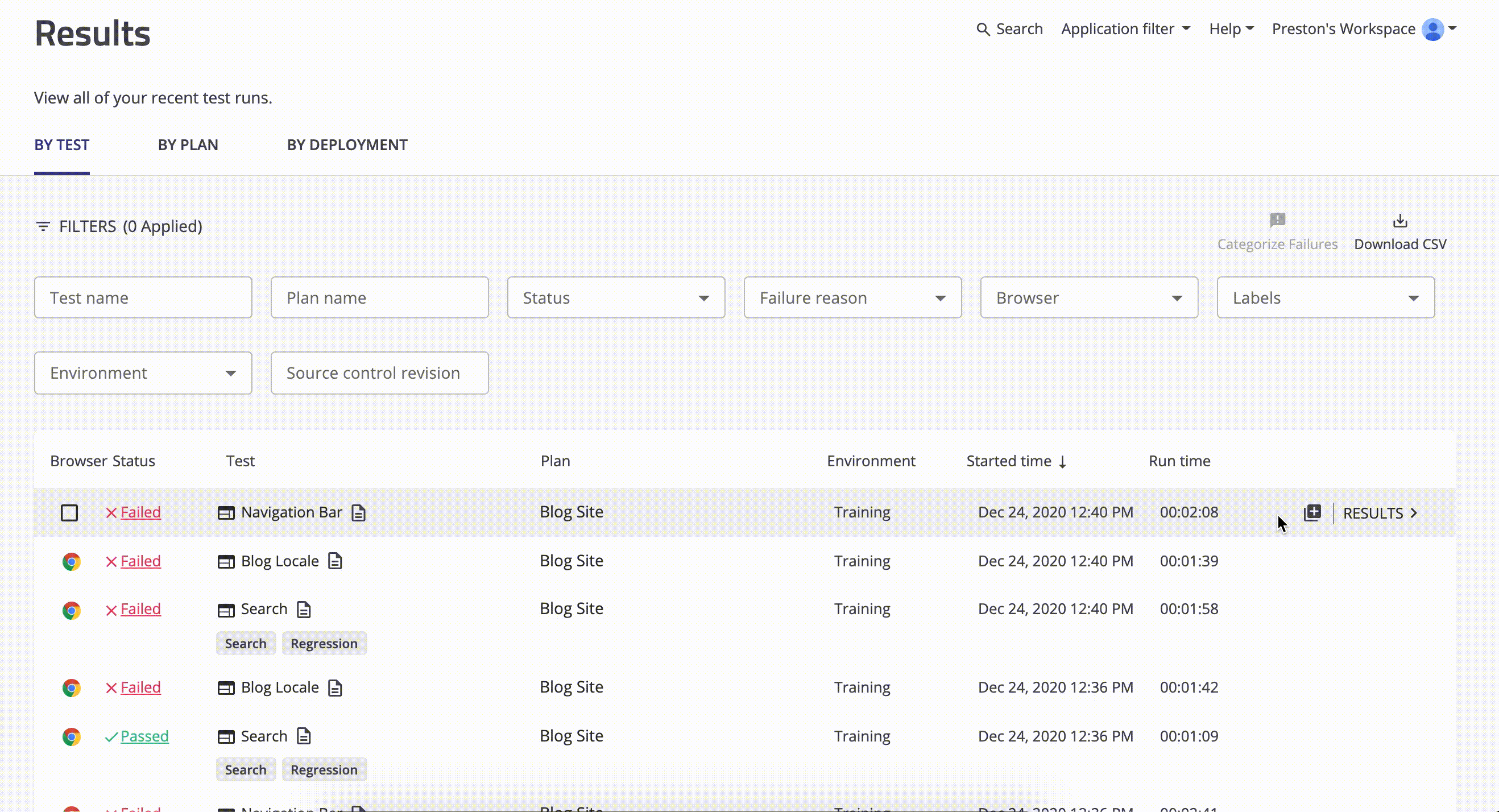Click the magnifier Search icon in header

[983, 29]
